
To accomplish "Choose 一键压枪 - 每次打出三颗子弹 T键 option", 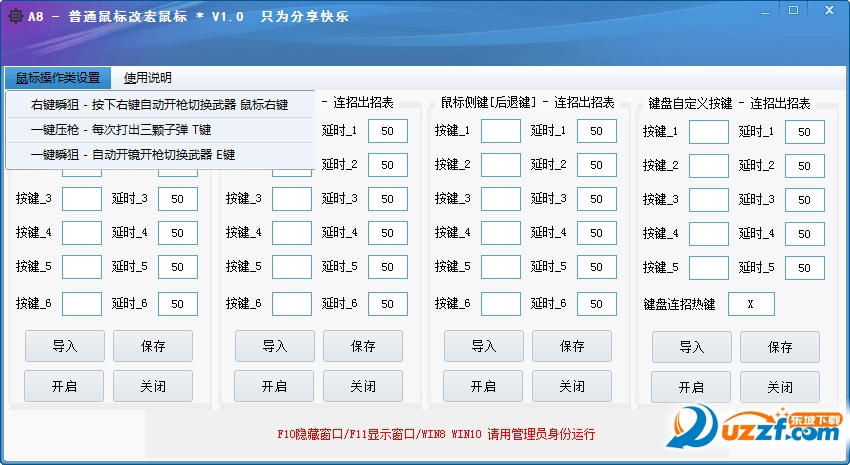I will tap(159, 130).
